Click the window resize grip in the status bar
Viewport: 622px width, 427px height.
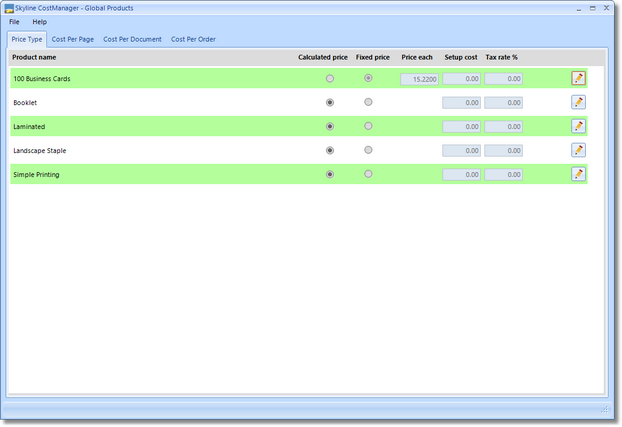click(605, 410)
